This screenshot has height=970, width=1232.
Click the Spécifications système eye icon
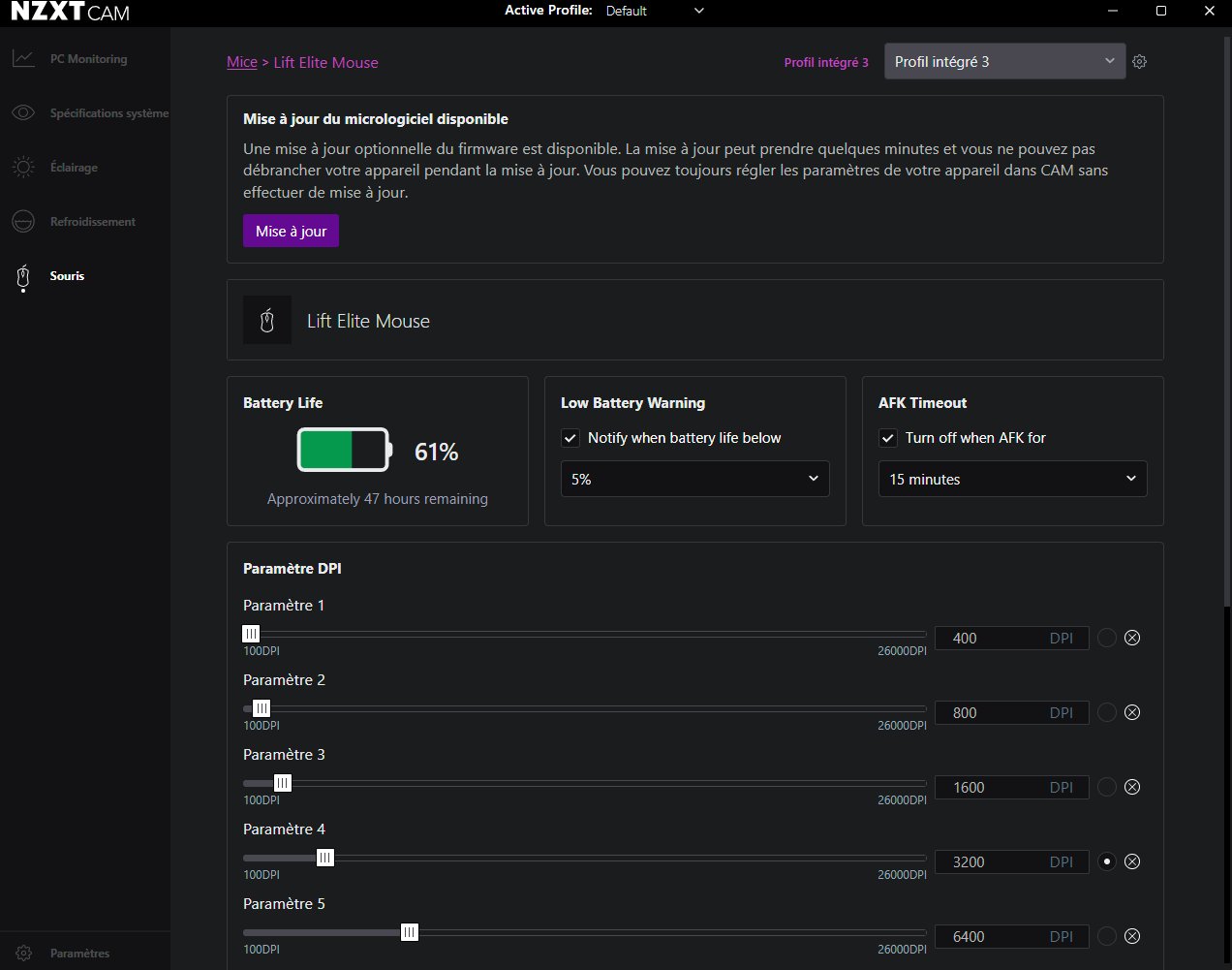coord(23,113)
